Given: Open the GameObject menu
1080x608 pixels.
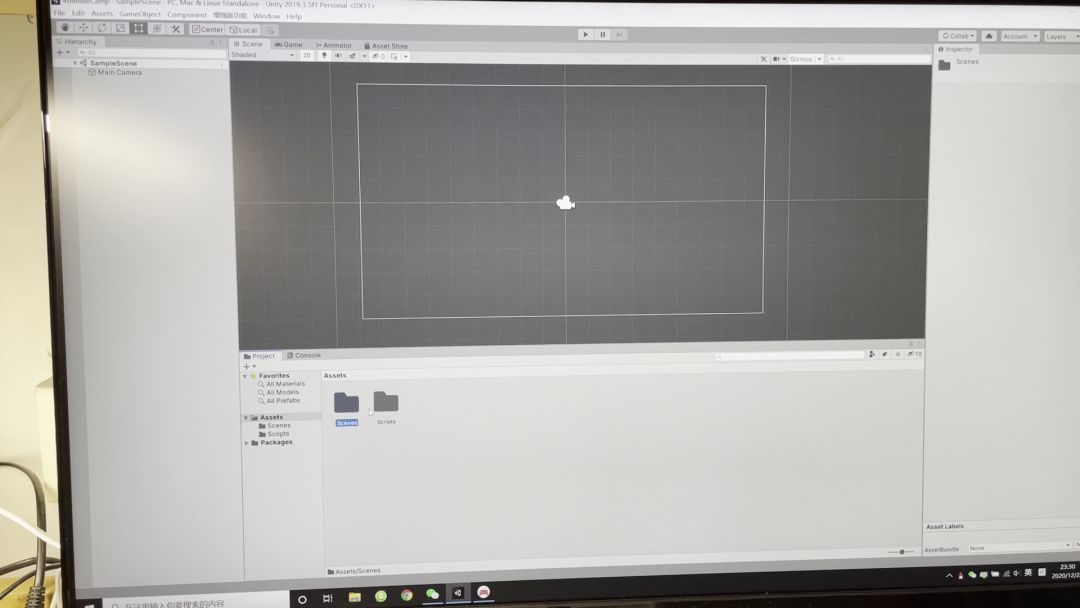Looking at the screenshot, I should [139, 15].
